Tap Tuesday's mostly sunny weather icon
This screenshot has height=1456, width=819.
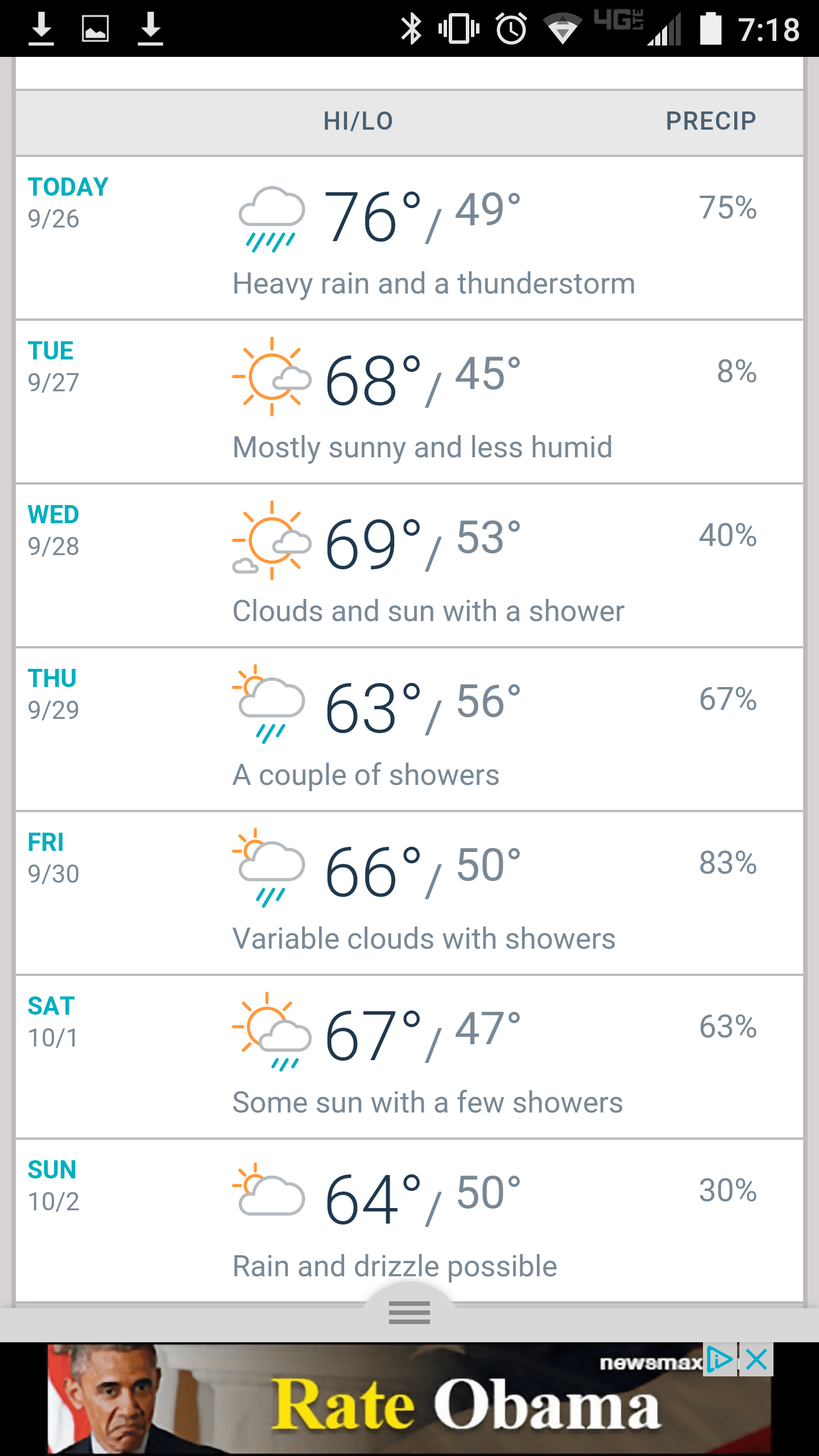pyautogui.click(x=272, y=377)
